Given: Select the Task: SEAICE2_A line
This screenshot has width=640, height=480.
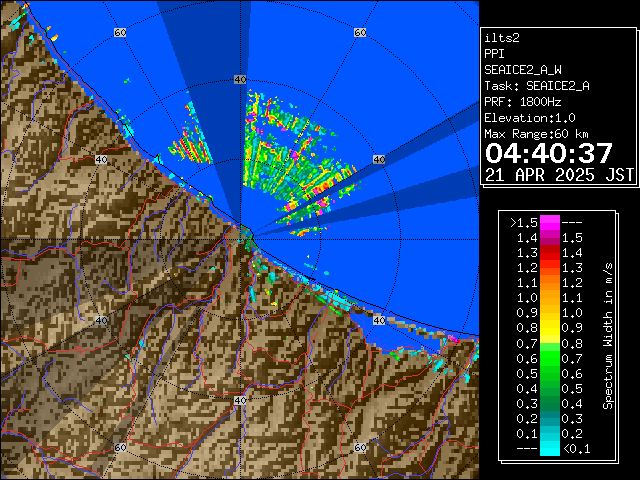Looking at the screenshot, I should point(537,86).
